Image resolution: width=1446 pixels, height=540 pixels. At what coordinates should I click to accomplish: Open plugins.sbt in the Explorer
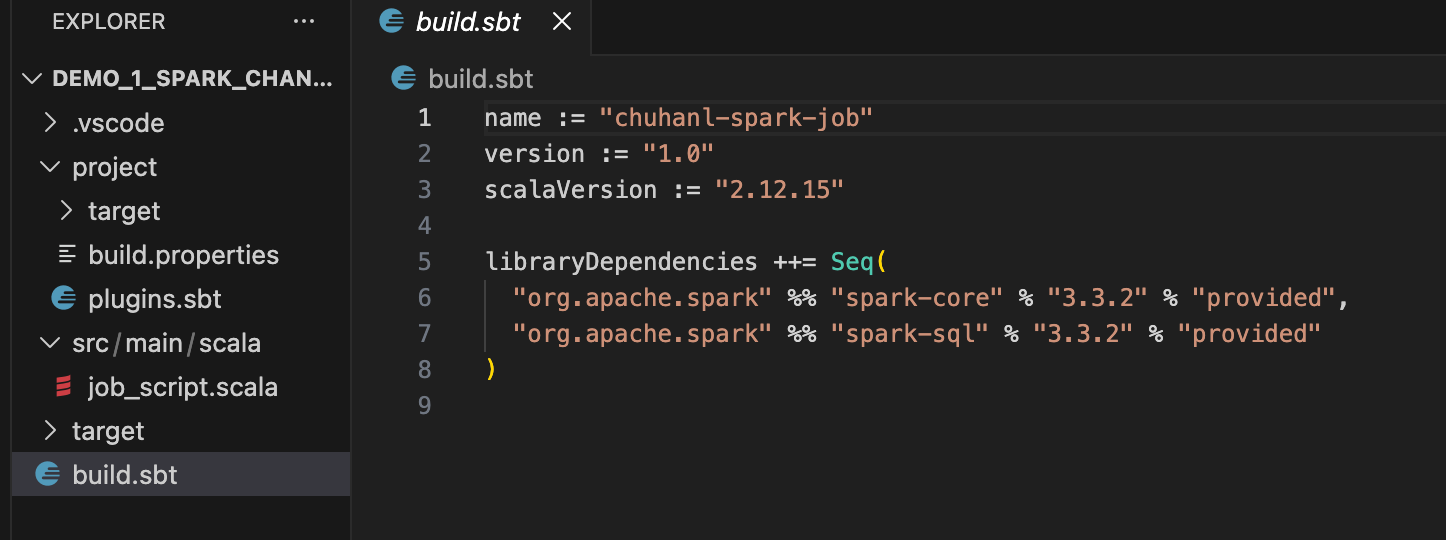pos(155,299)
